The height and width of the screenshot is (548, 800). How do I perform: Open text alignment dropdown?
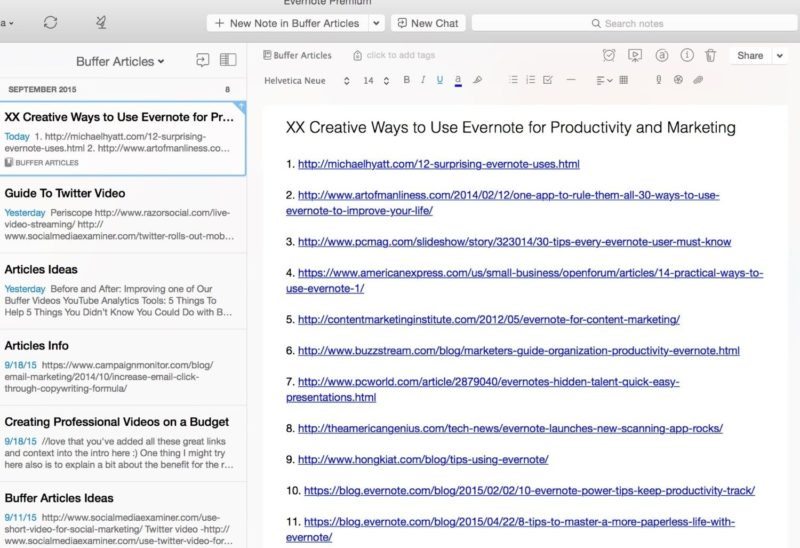tap(604, 80)
